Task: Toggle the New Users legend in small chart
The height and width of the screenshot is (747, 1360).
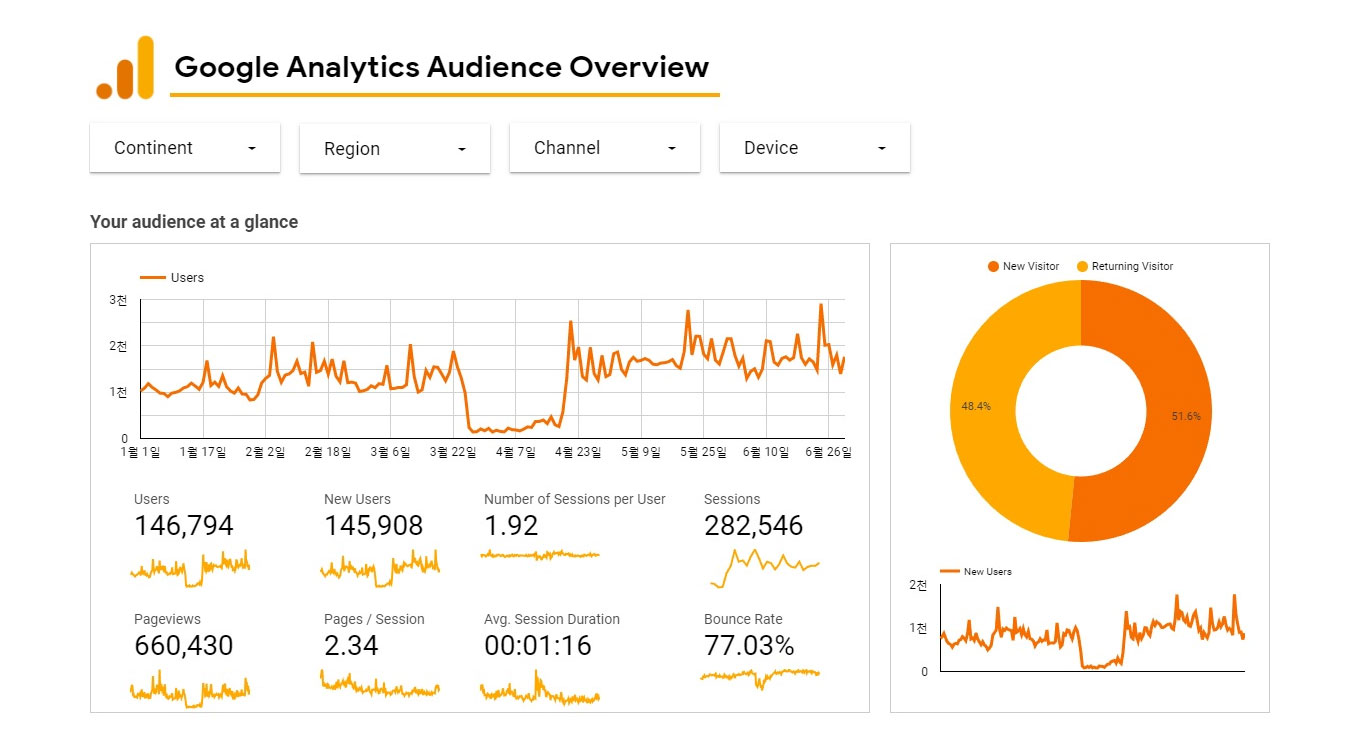Action: (x=975, y=572)
